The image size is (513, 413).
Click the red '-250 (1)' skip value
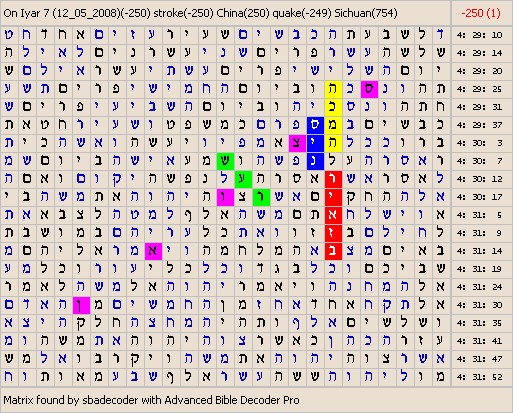(481, 13)
